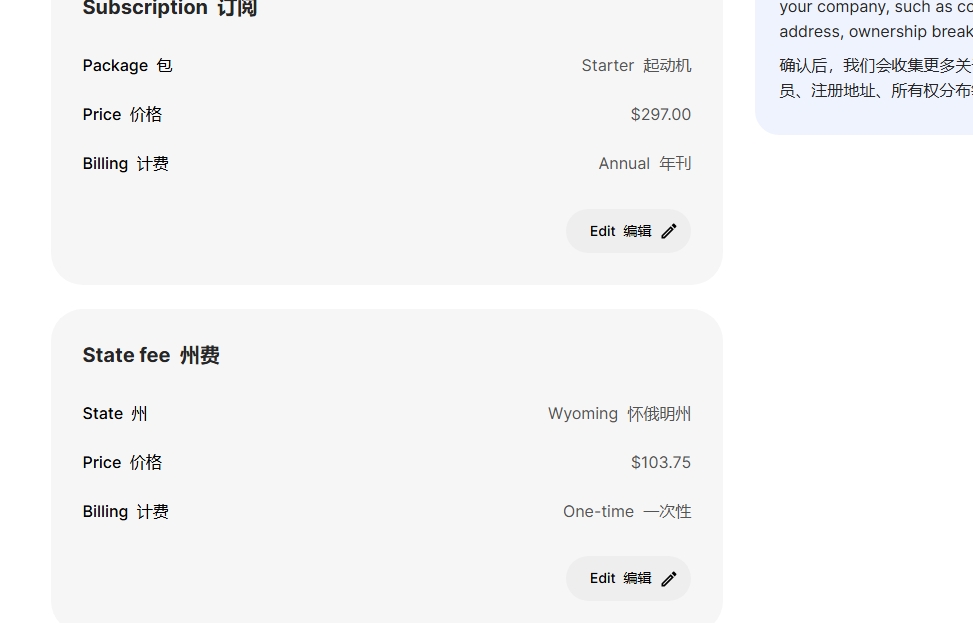973x623 pixels.
Task: Click the Starter package value
Action: pos(636,66)
